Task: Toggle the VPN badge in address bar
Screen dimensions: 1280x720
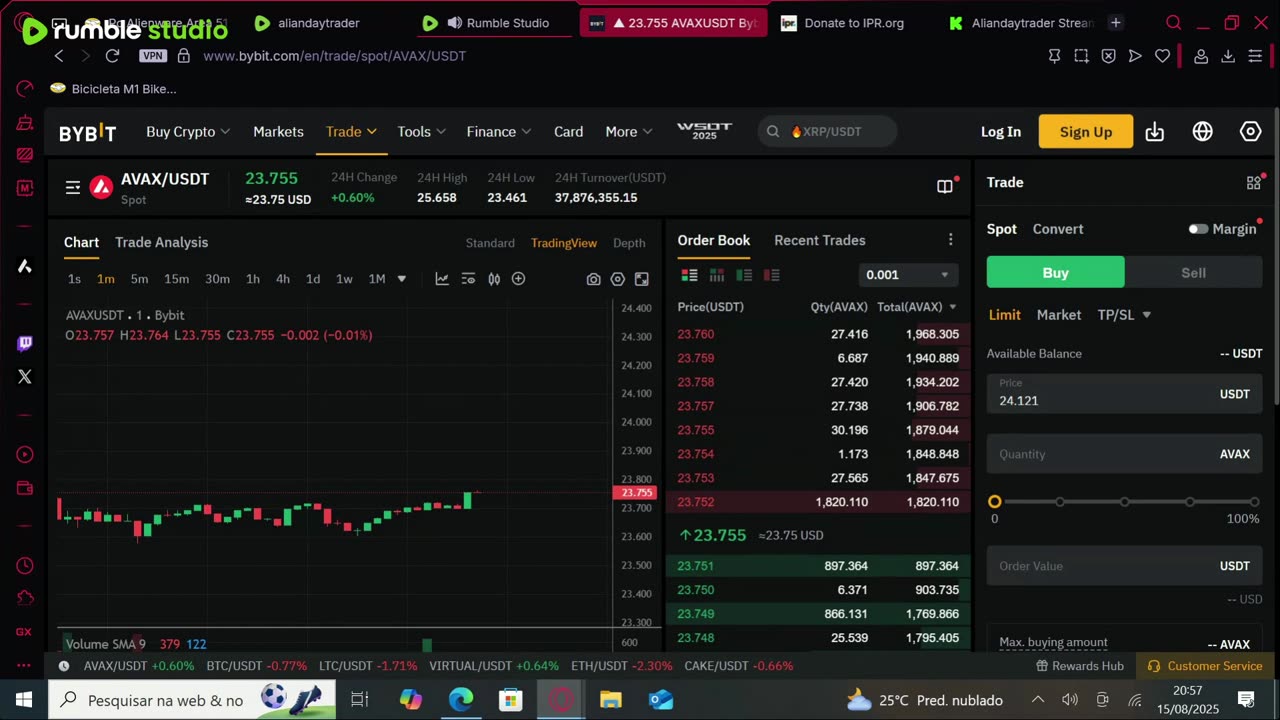Action: pyautogui.click(x=153, y=56)
